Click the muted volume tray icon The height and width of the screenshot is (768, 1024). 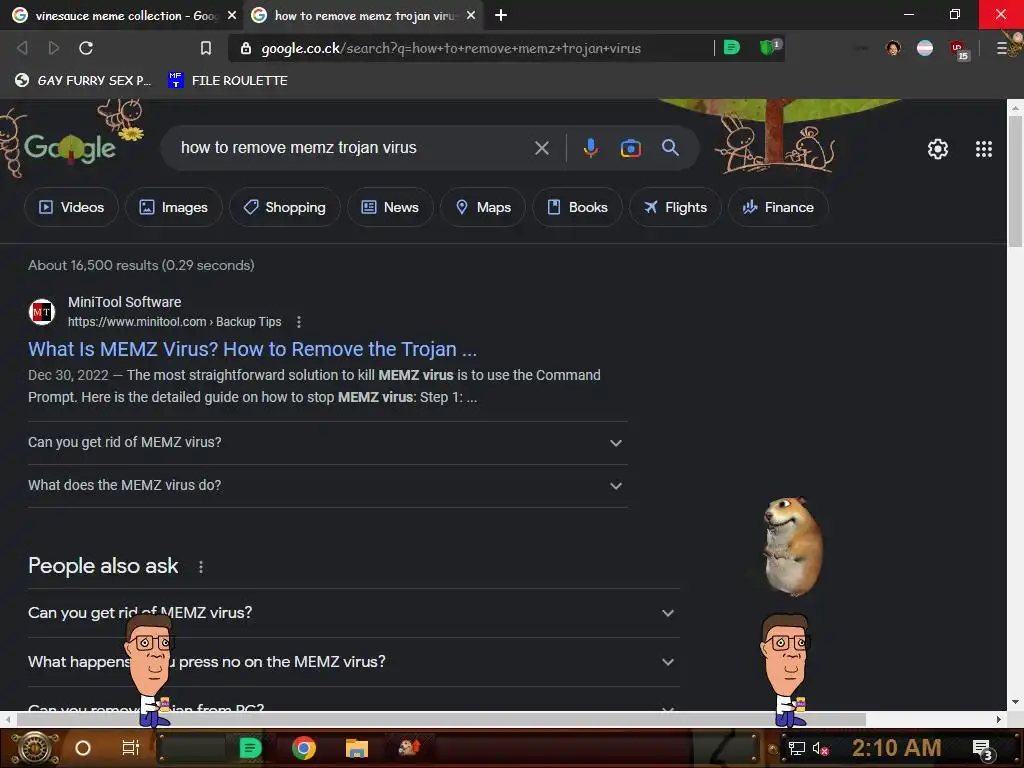[820, 749]
